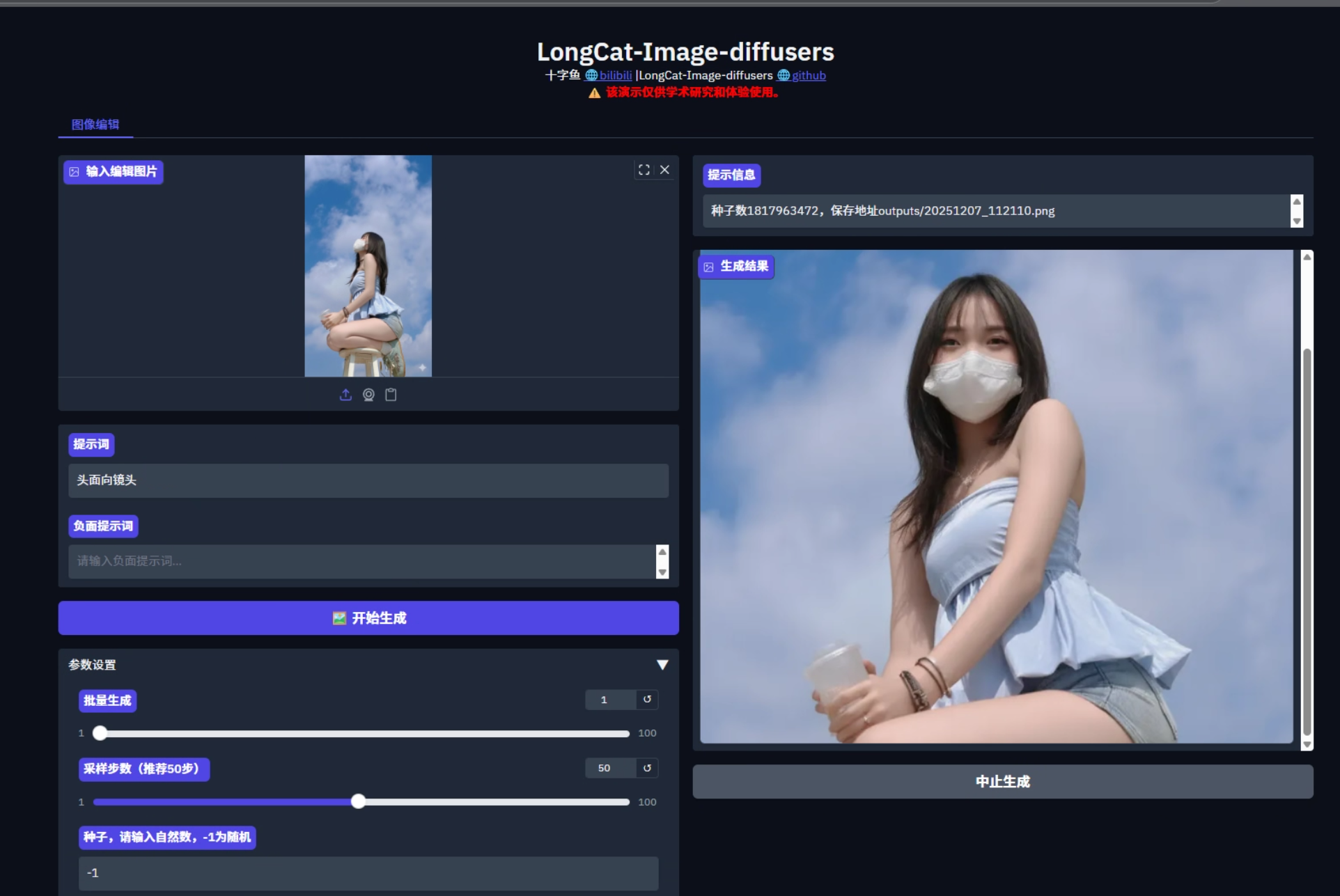The width and height of the screenshot is (1340, 896).
Task: Open the github link
Action: pos(809,75)
